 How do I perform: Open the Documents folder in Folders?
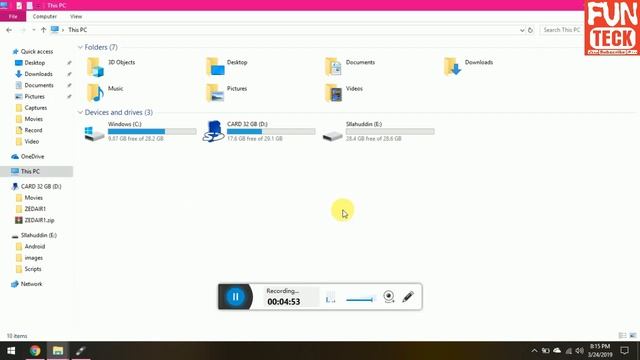(350, 67)
